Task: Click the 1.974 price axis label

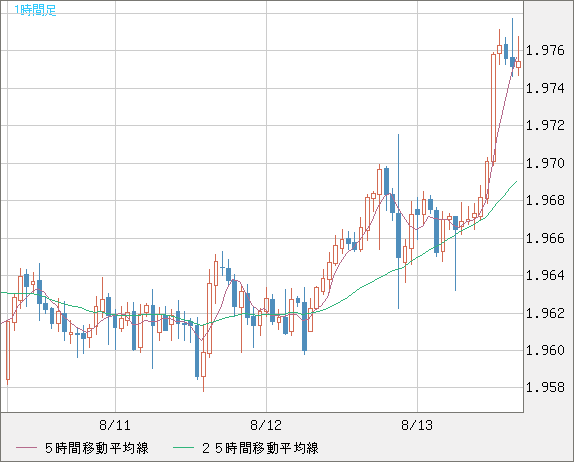Action: [545, 88]
